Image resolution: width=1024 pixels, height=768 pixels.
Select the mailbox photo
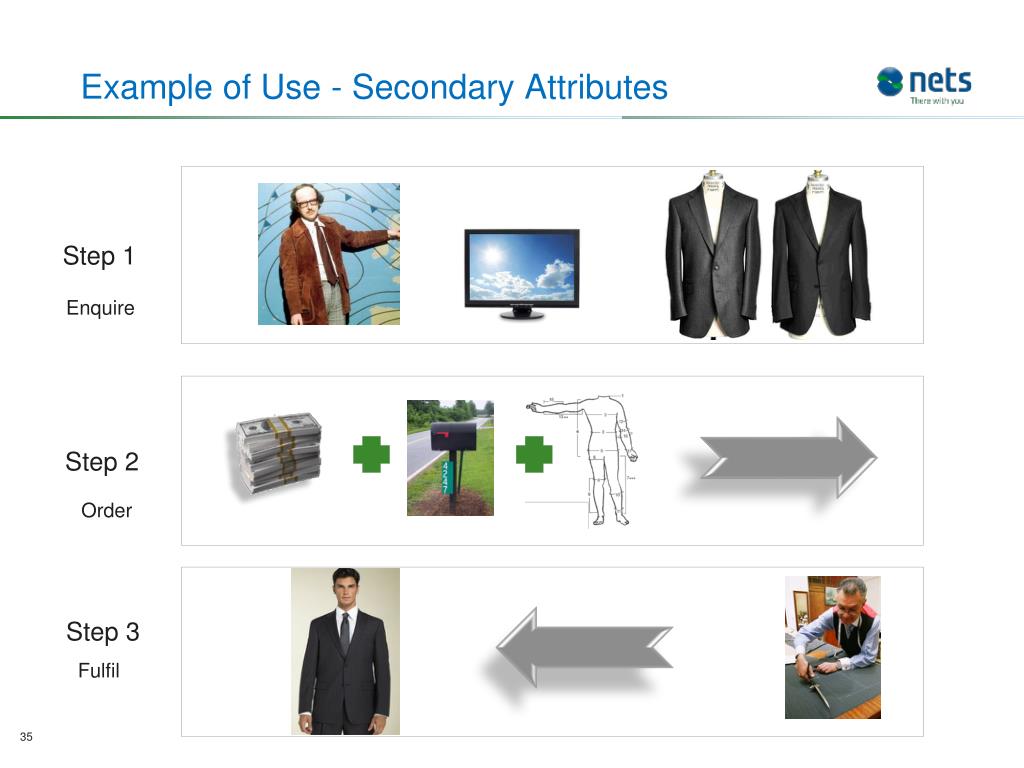point(450,458)
